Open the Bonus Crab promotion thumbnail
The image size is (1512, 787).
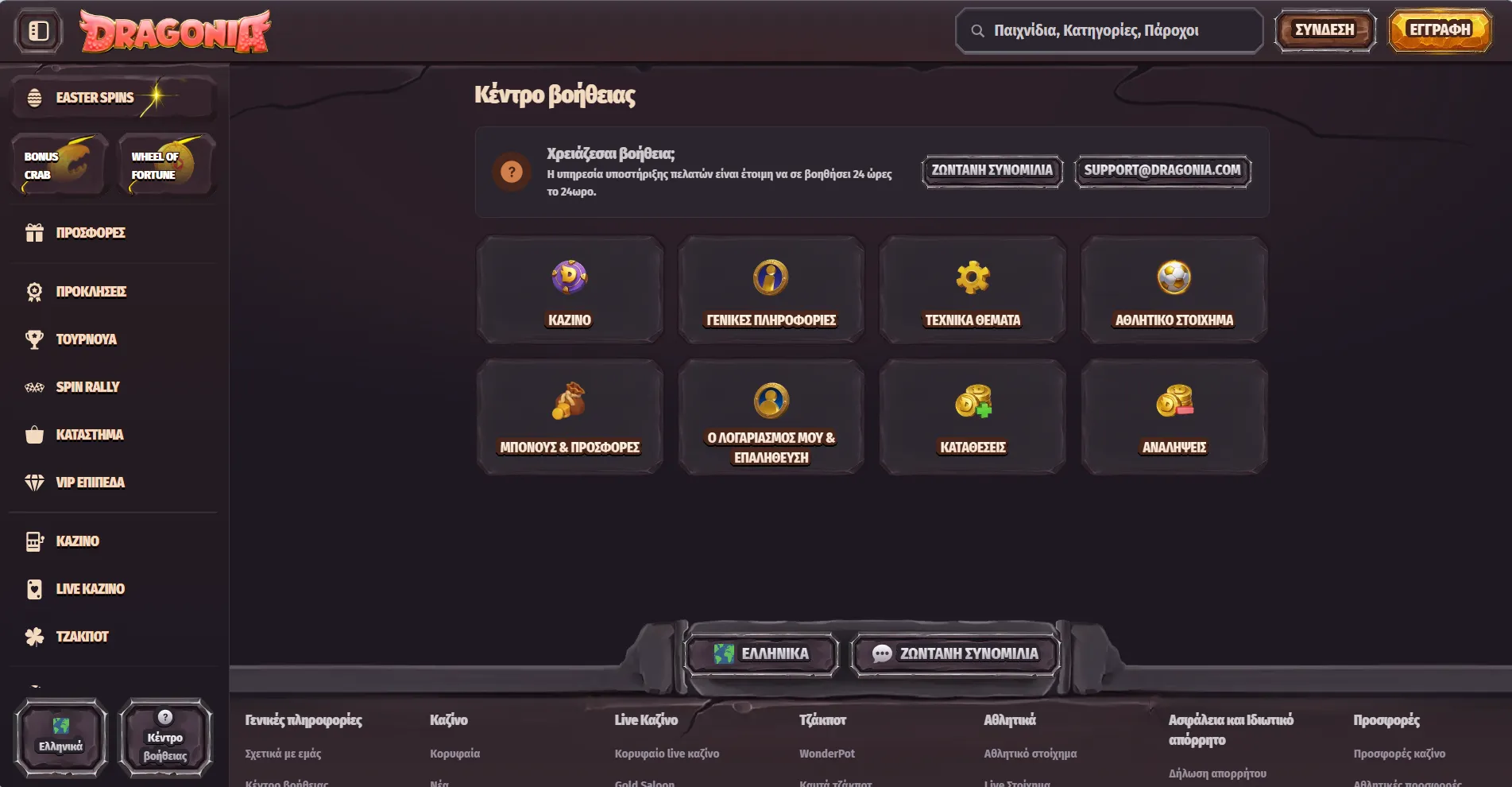click(60, 165)
